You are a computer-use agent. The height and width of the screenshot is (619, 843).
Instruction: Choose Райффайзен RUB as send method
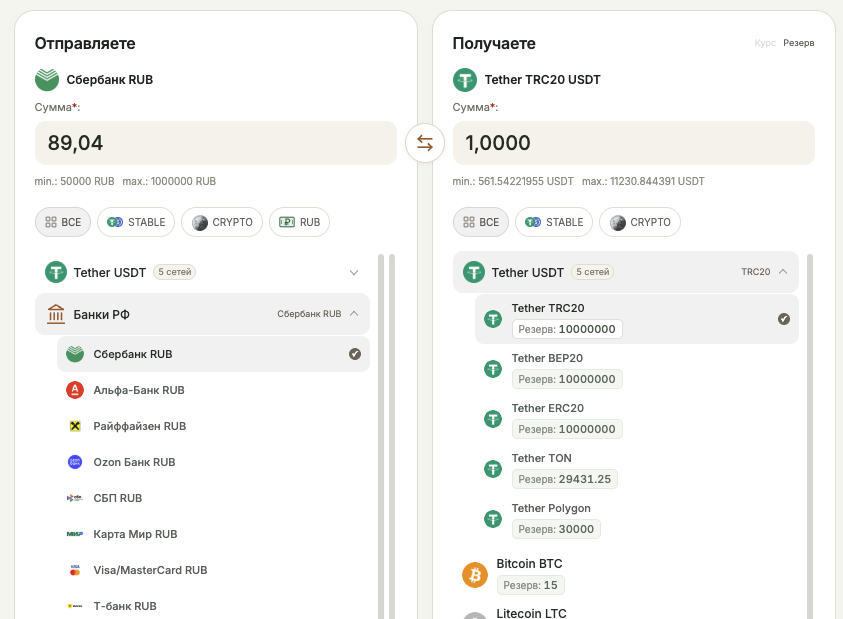[x=213, y=426]
